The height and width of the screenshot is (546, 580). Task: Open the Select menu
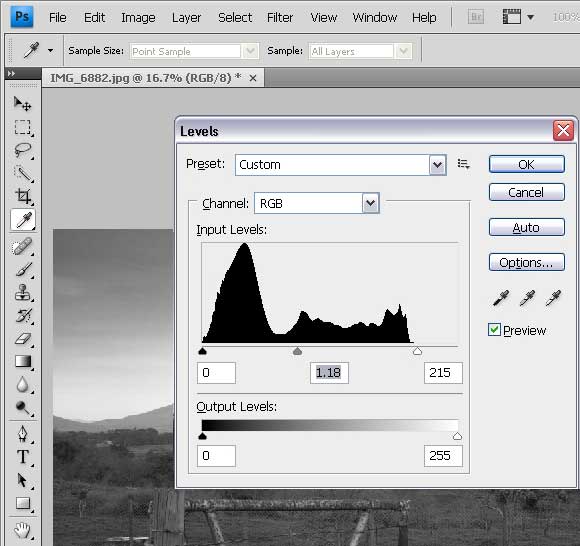[235, 17]
